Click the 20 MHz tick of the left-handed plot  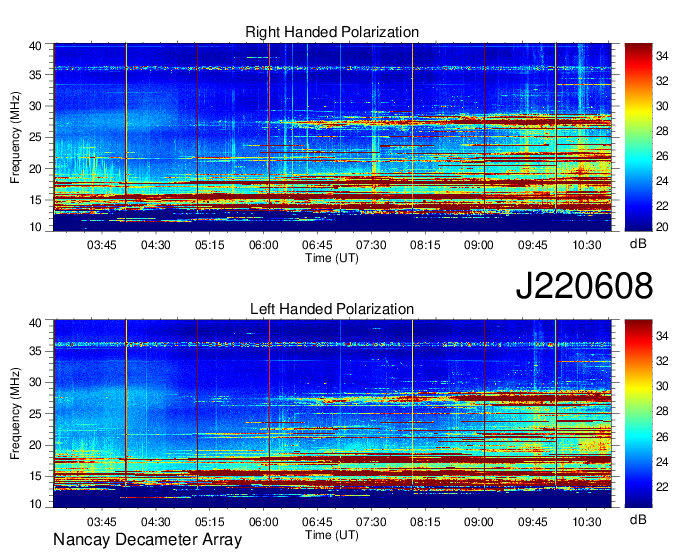[36, 445]
